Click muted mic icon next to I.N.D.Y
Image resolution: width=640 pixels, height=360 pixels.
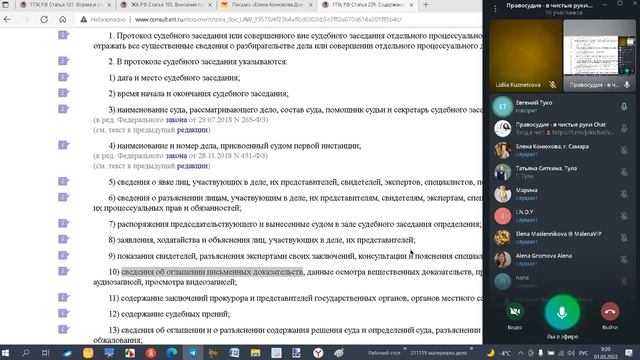(x=624, y=216)
